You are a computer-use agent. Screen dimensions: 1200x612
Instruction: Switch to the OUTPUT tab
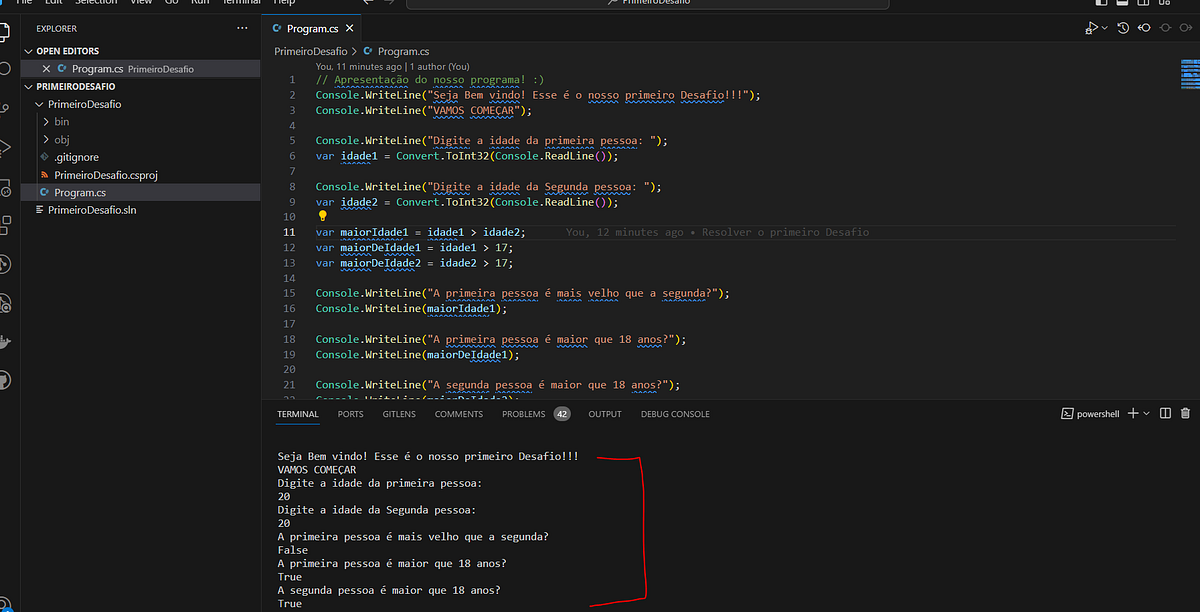pos(604,413)
